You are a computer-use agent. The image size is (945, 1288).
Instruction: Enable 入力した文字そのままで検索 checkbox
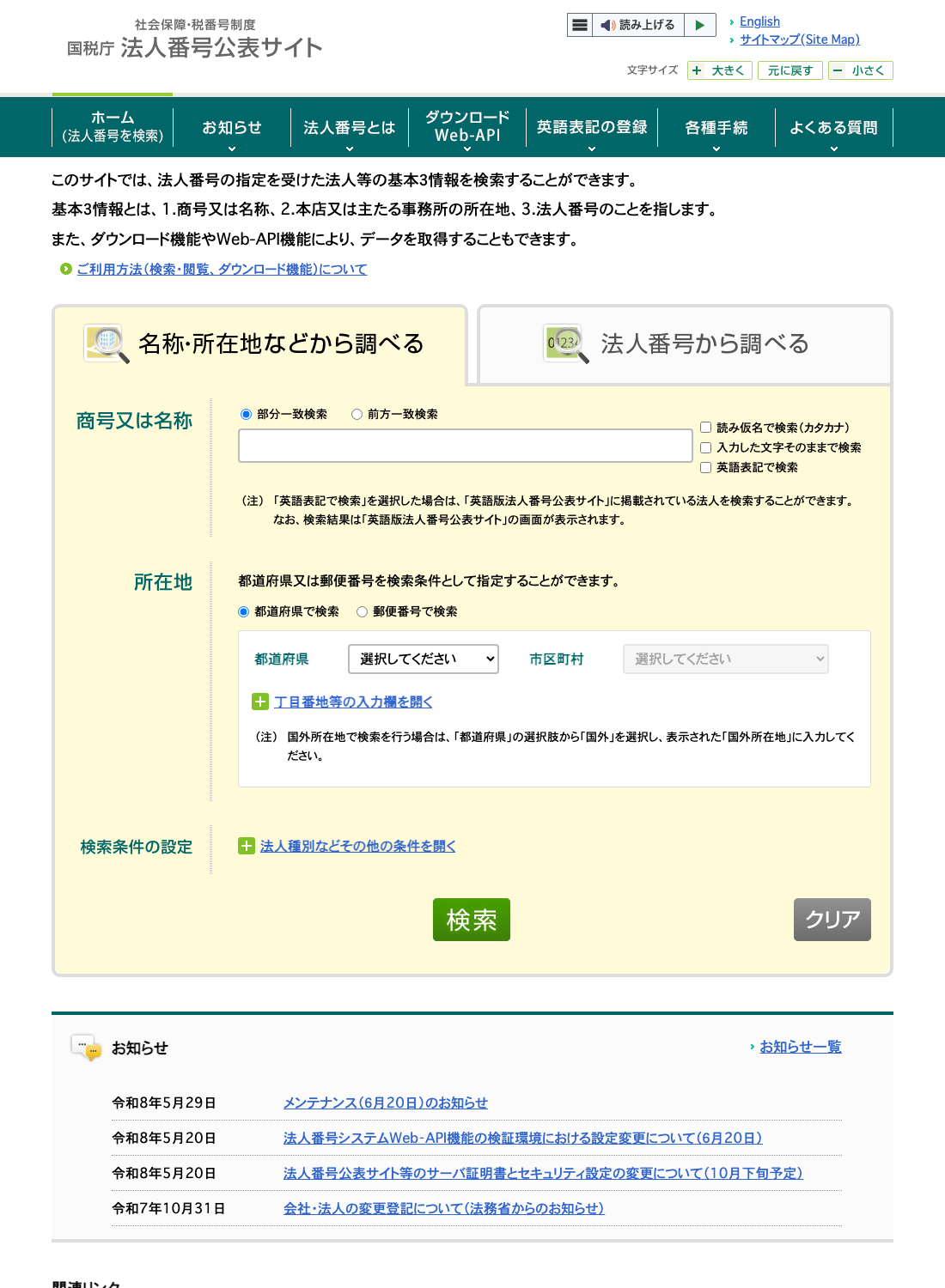(x=706, y=447)
